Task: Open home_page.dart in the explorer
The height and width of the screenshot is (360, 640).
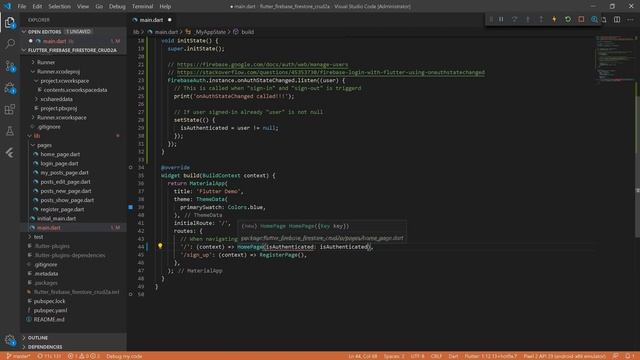Action: 60,154
